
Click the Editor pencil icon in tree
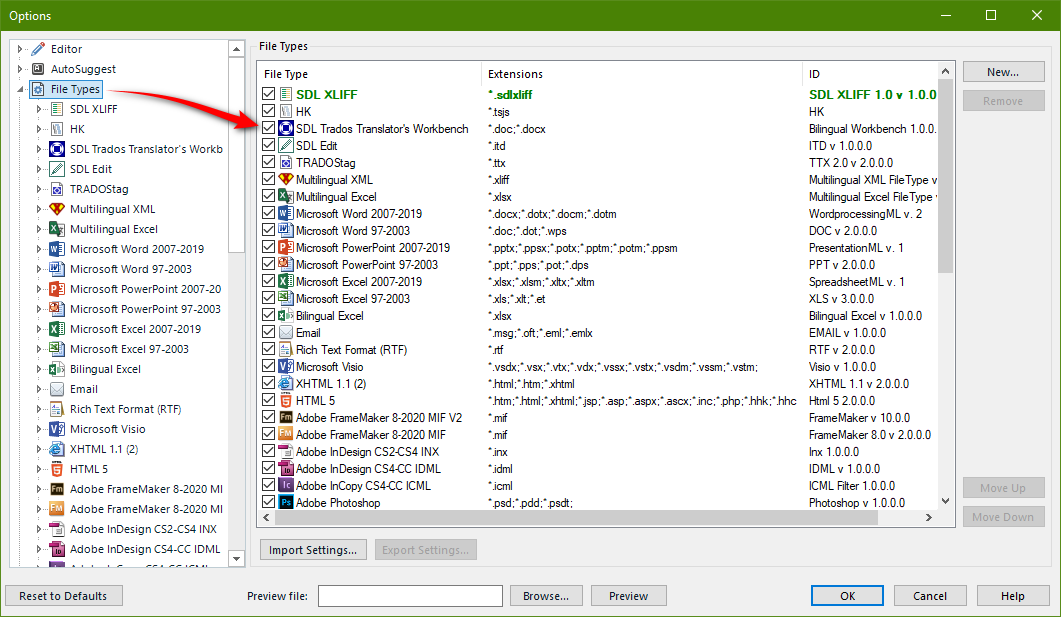coord(39,49)
